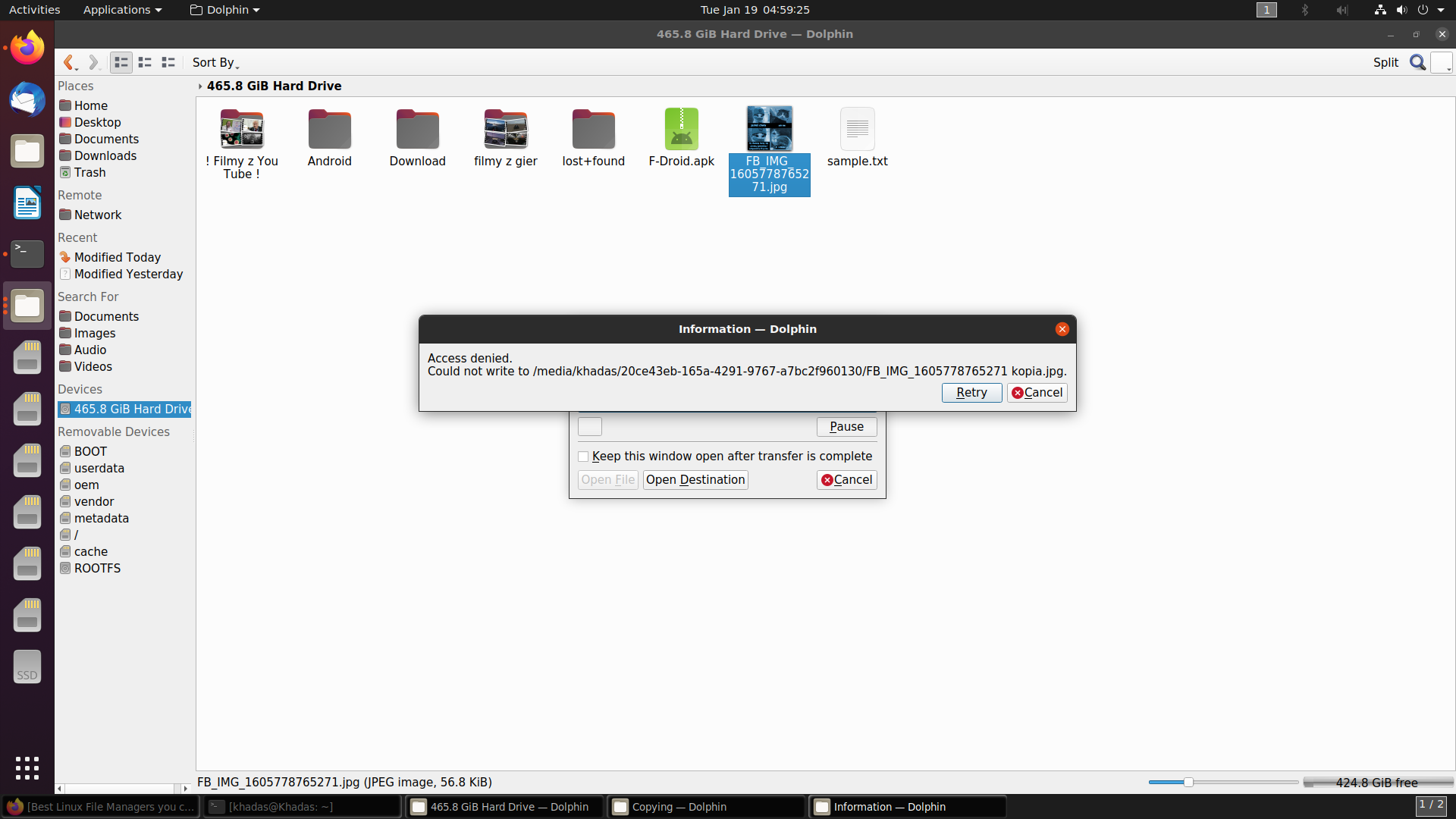Screen dimensions: 1456x819
Task: Switch to Compact view mode
Action: click(x=145, y=62)
